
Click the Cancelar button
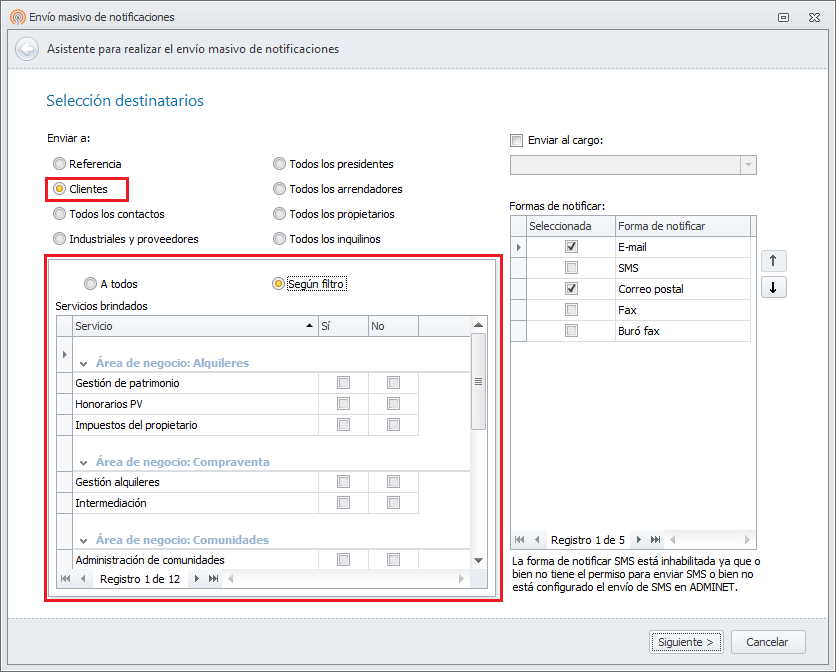(768, 642)
